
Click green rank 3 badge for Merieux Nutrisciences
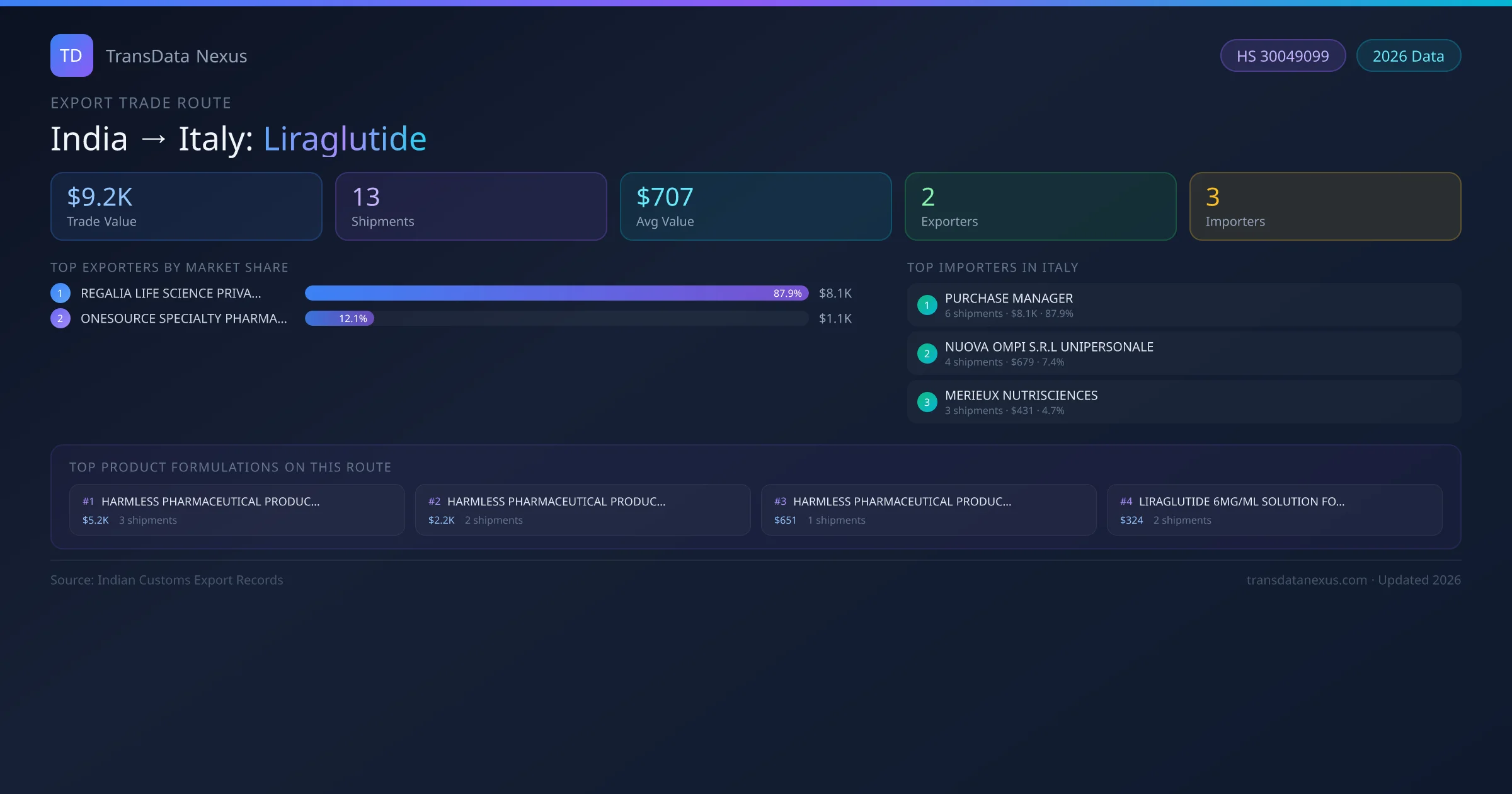coord(927,402)
